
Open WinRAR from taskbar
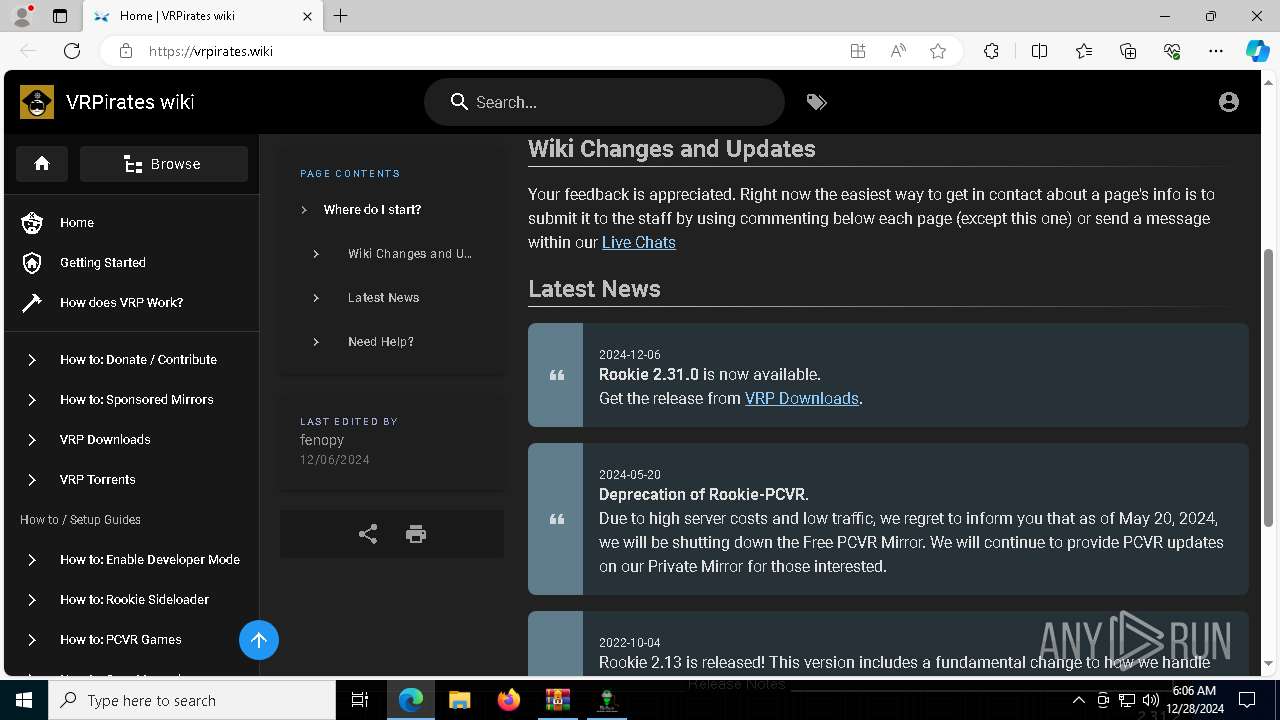[x=557, y=700]
